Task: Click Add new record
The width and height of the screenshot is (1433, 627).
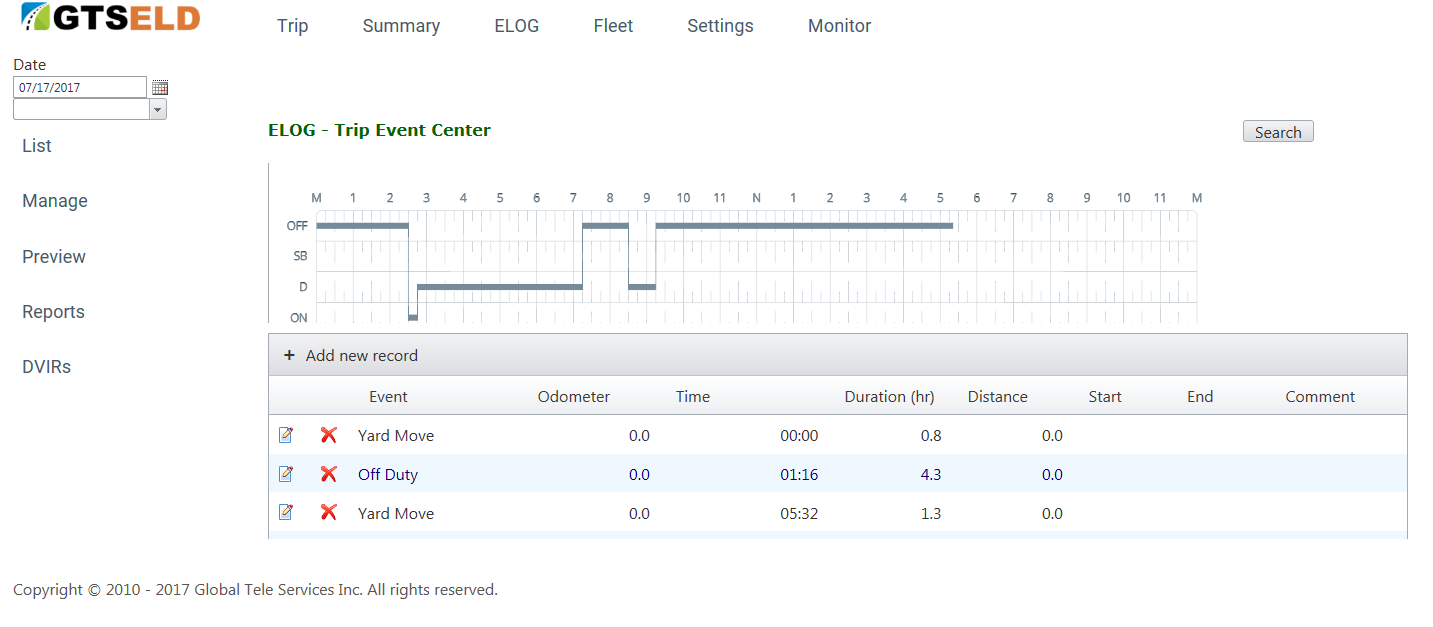Action: 361,355
